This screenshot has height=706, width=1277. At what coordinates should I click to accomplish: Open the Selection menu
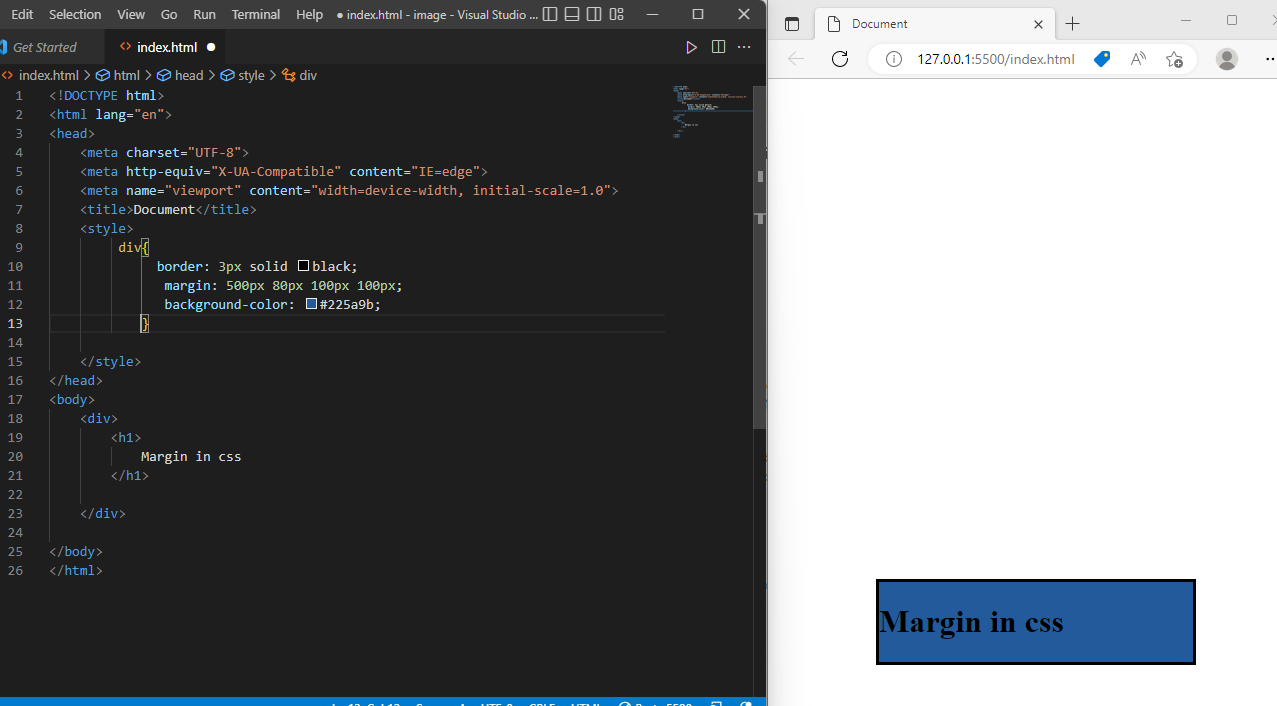point(75,14)
